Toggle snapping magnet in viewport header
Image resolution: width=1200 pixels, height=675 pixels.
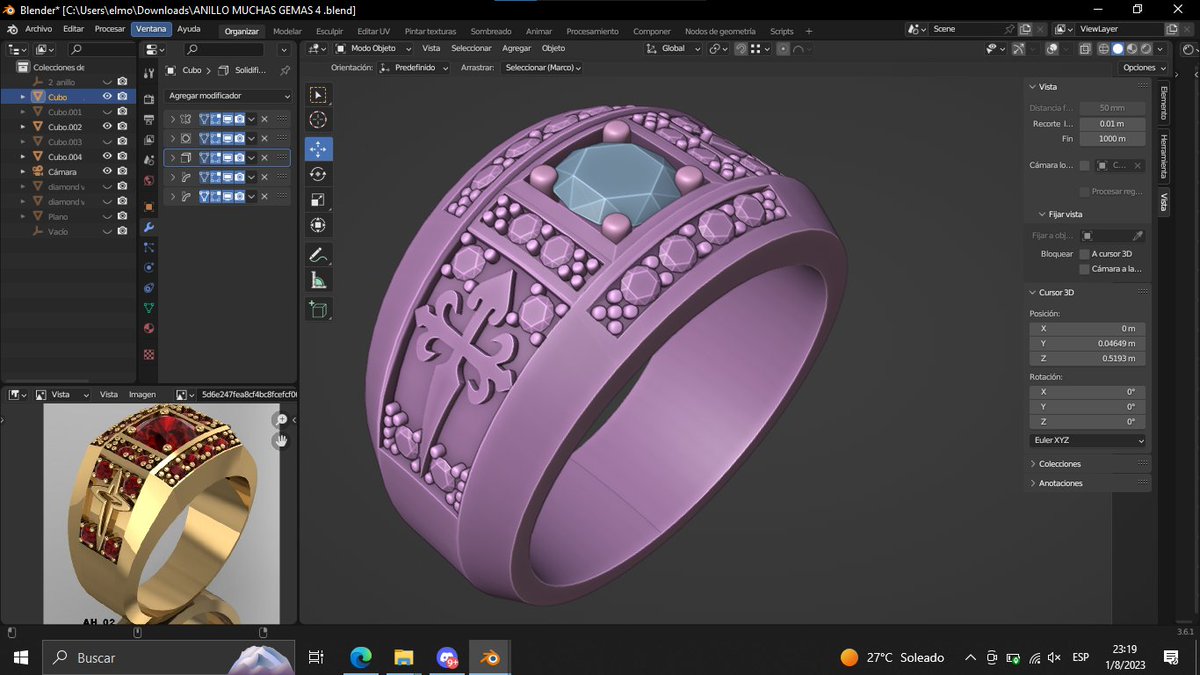[x=741, y=48]
